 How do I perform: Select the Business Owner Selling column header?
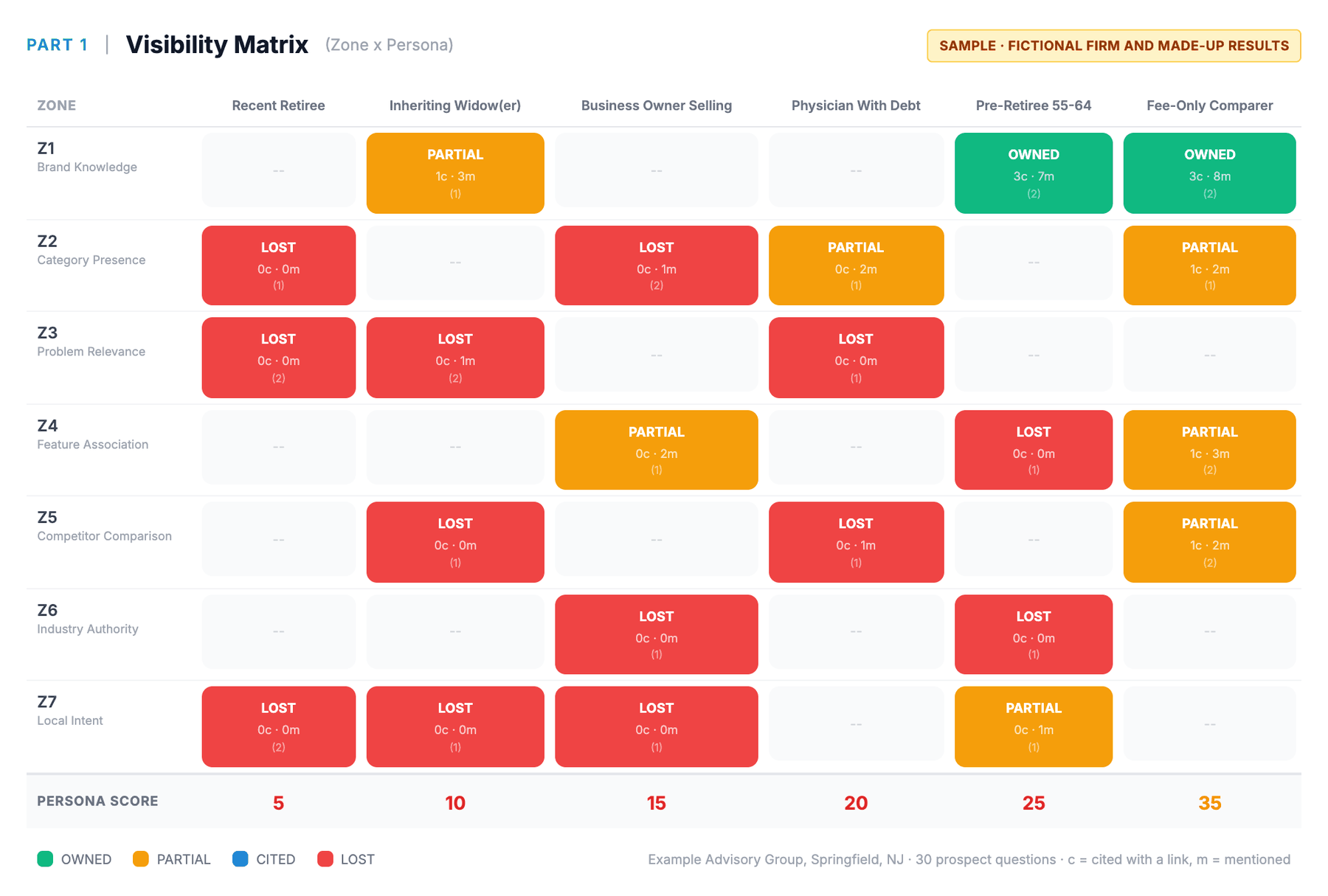[657, 105]
